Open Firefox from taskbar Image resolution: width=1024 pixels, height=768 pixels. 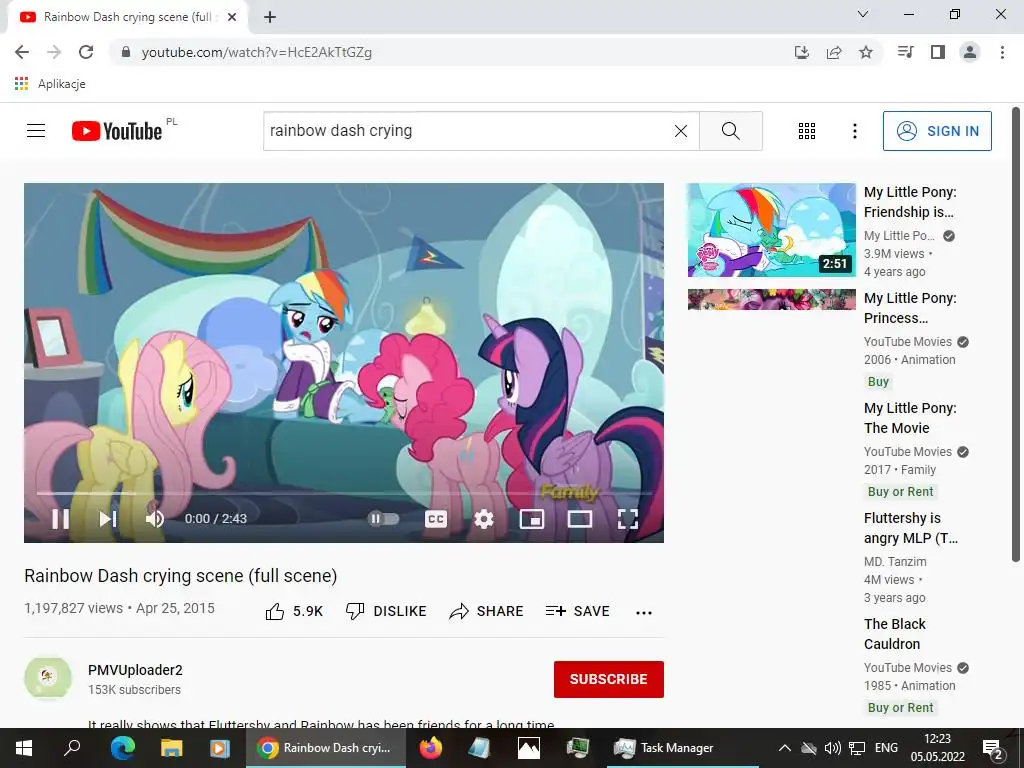(431, 748)
